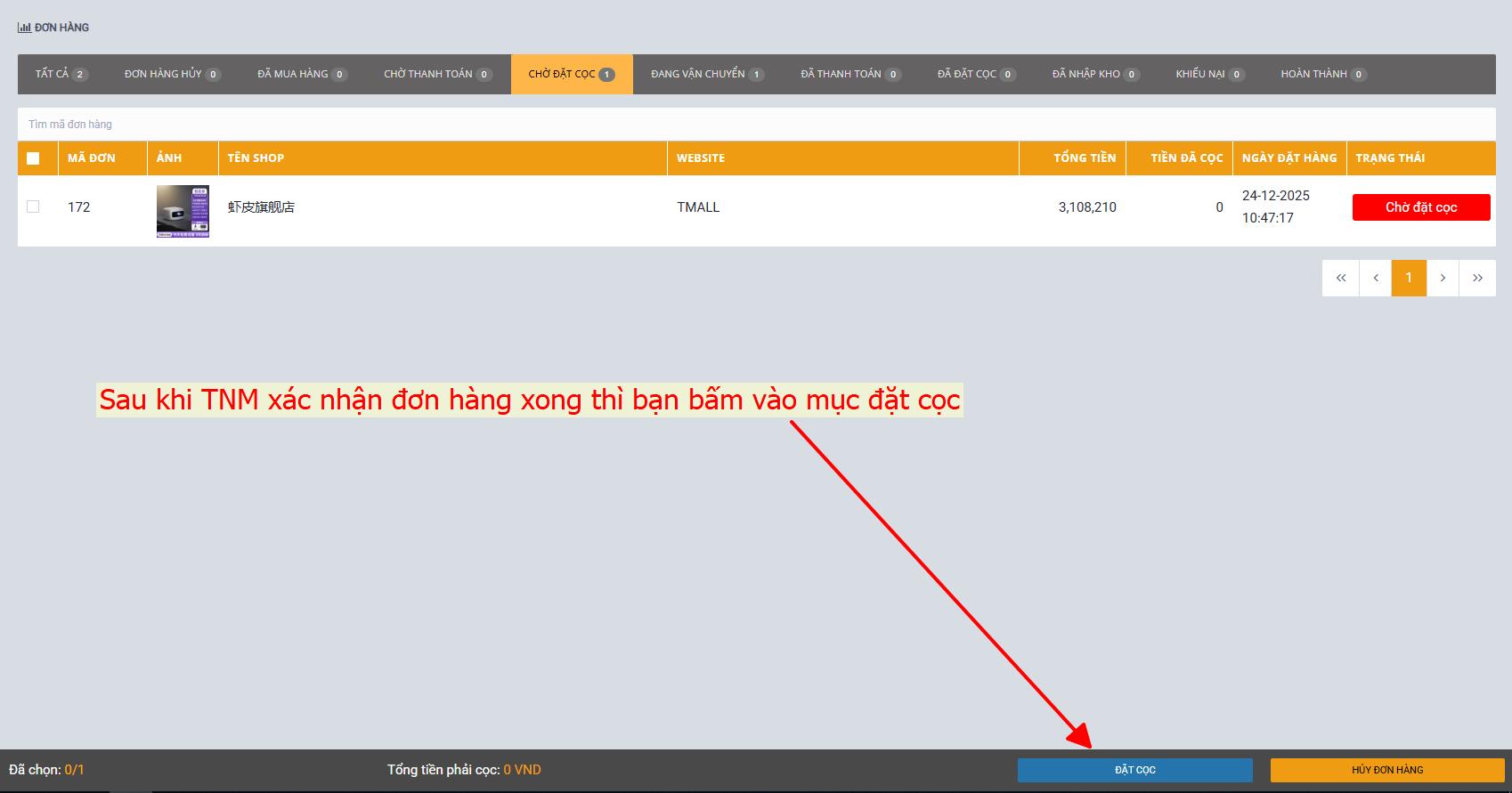Viewport: 1512px width, 793px height.
Task: Click the last page double-chevron icon
Action: [1478, 278]
